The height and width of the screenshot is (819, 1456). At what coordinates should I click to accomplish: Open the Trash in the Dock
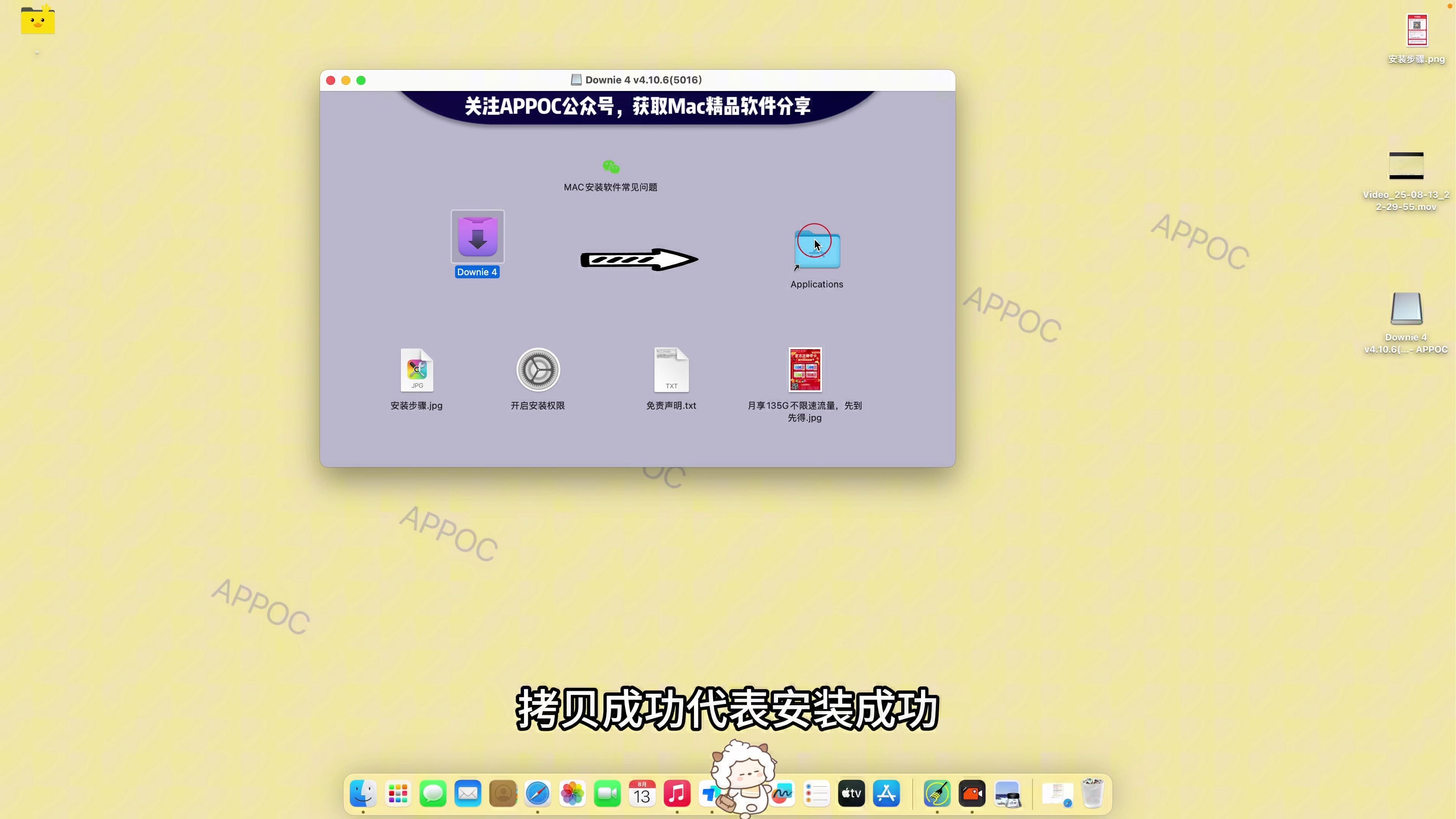coord(1092,794)
